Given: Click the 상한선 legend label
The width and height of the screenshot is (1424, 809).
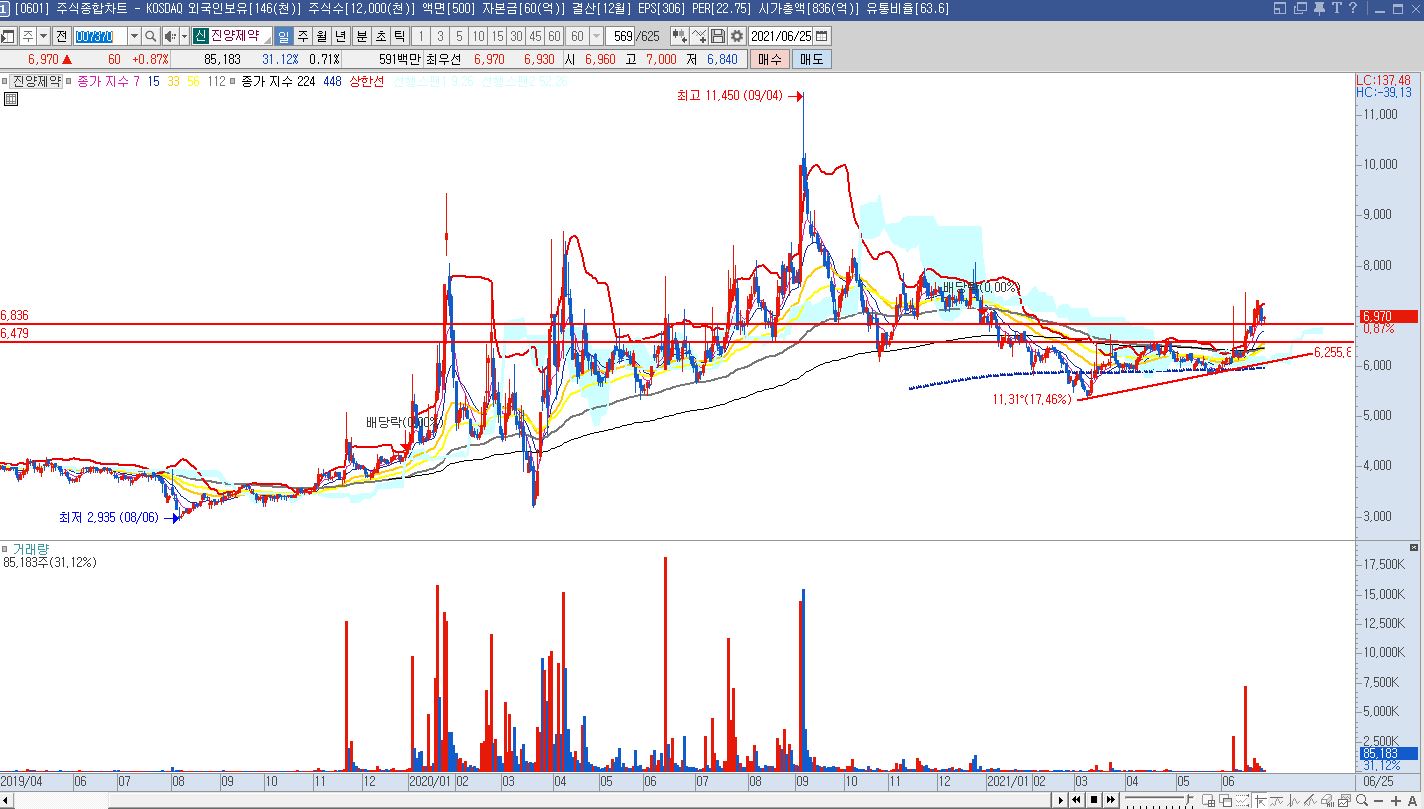Looking at the screenshot, I should pyautogui.click(x=366, y=81).
